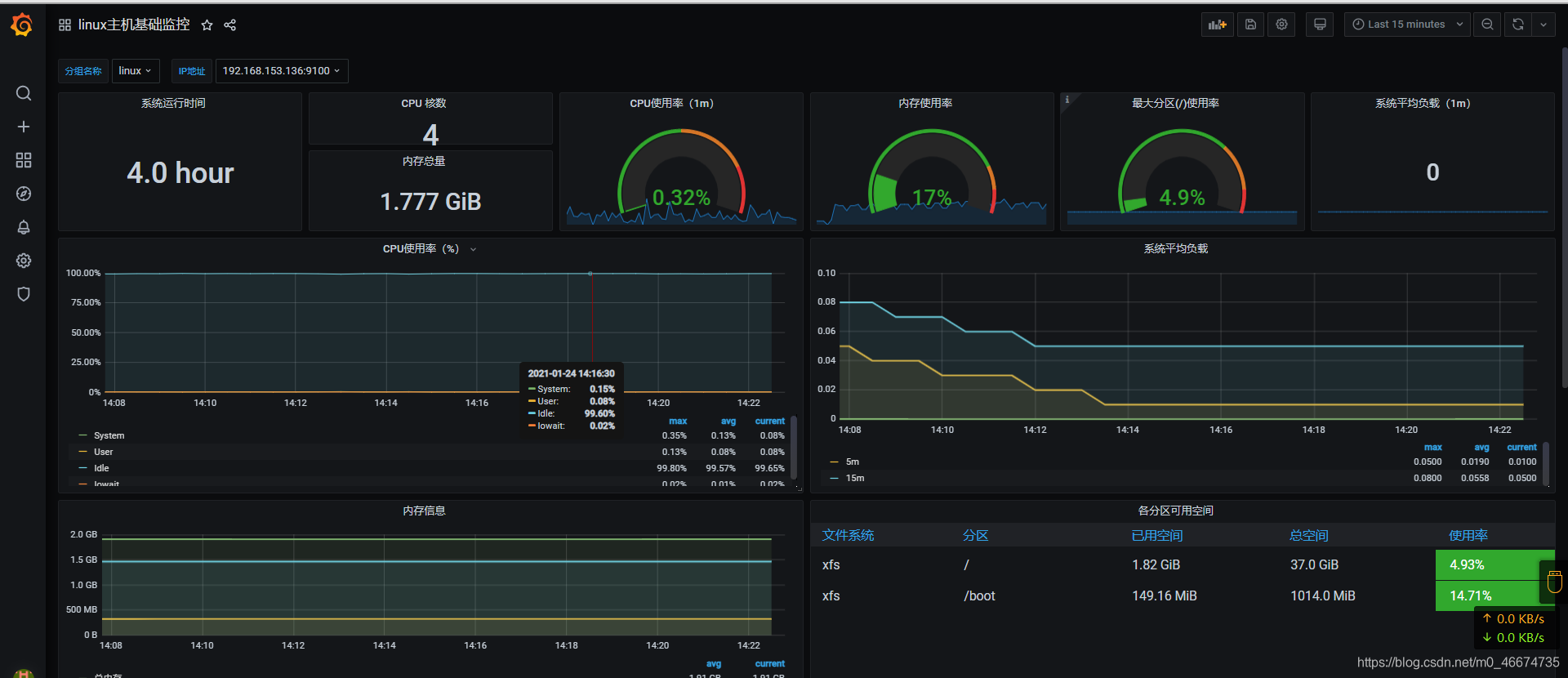Click the 4.9% partition gauge value
The width and height of the screenshot is (1568, 678).
pos(1182,198)
